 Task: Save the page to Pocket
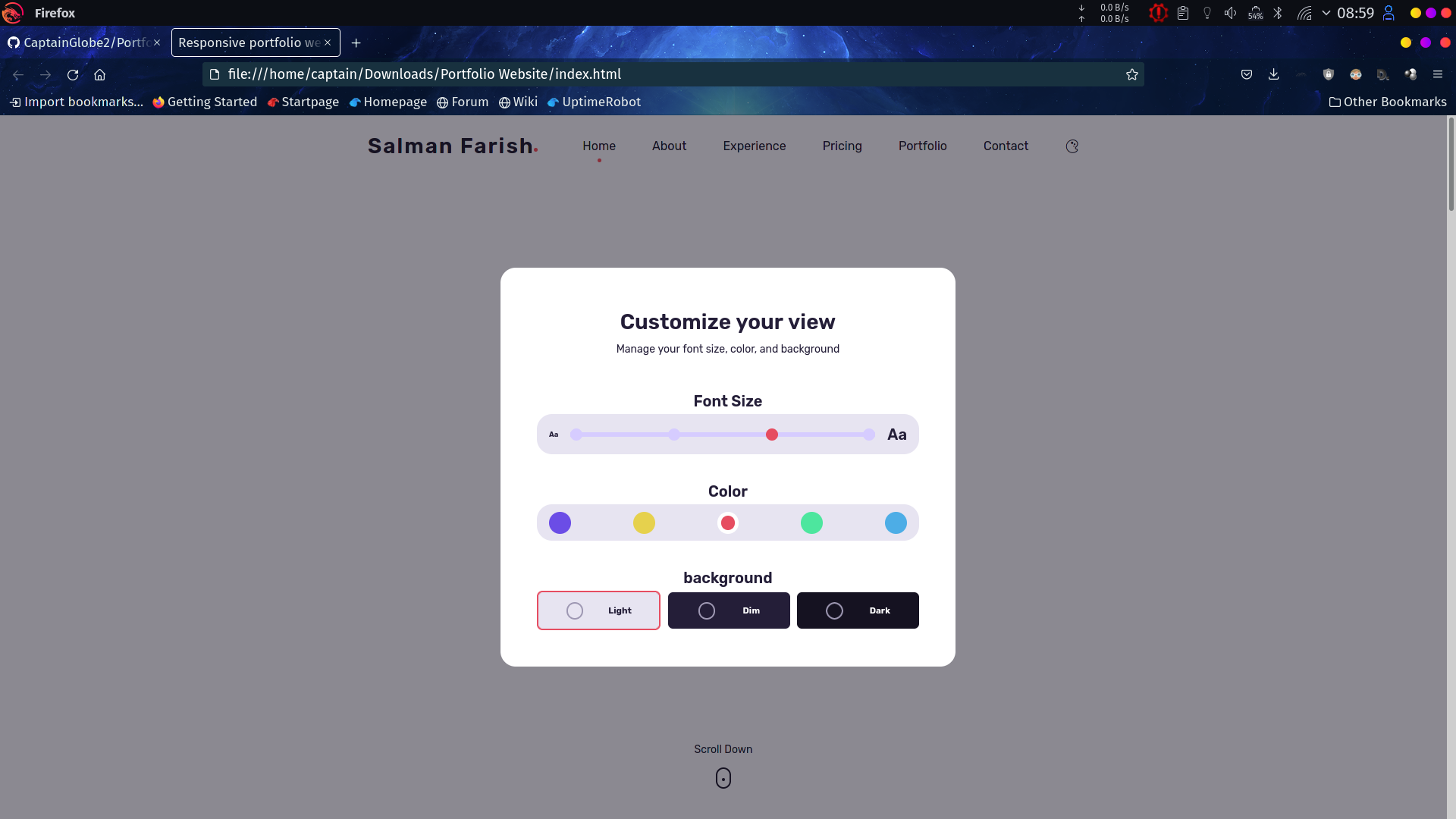point(1246,74)
